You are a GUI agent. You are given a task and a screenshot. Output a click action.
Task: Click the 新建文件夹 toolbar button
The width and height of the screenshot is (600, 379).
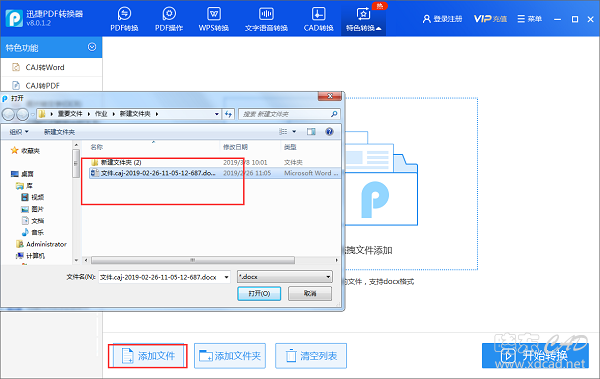point(59,132)
